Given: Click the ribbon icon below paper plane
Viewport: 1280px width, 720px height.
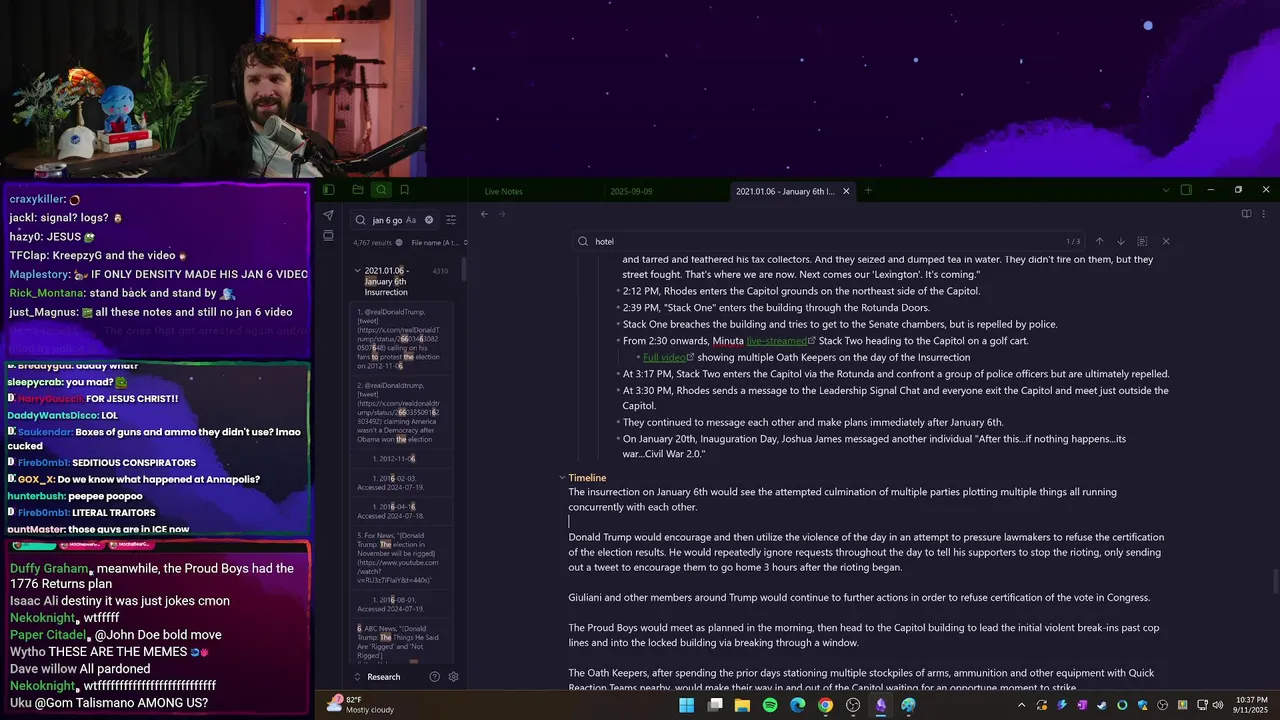Looking at the screenshot, I should tap(328, 236).
